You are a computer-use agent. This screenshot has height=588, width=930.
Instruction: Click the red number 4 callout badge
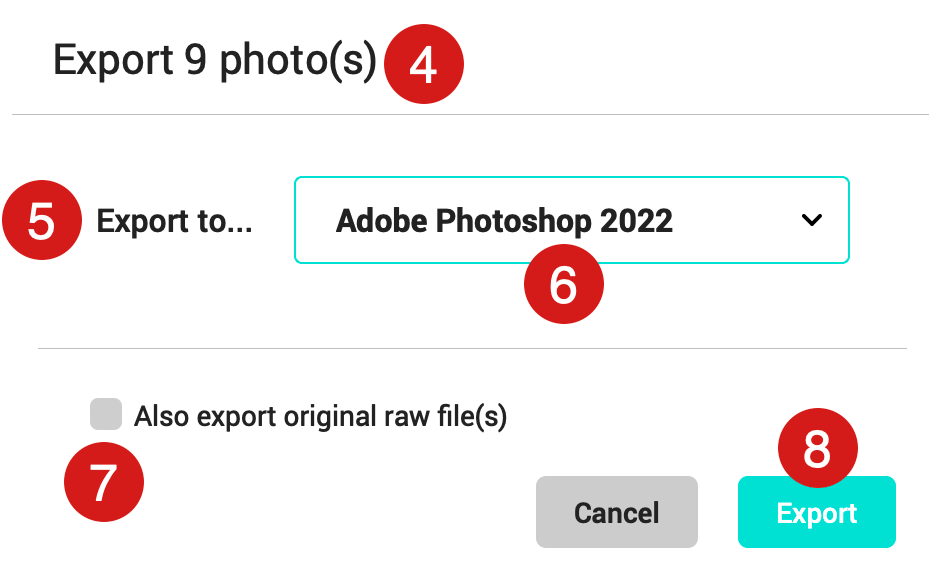[x=423, y=64]
